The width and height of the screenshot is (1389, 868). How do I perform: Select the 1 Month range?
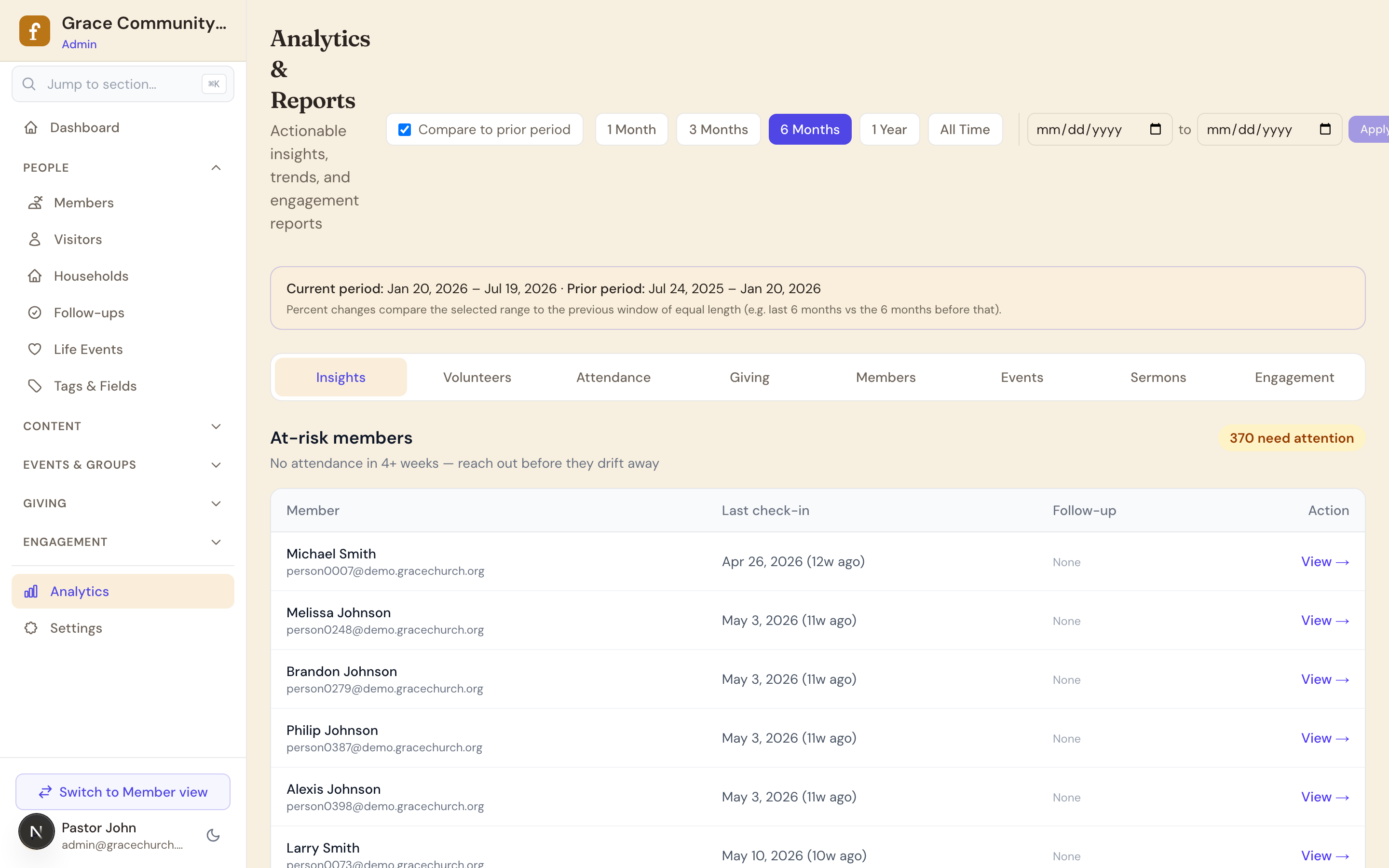tap(631, 129)
